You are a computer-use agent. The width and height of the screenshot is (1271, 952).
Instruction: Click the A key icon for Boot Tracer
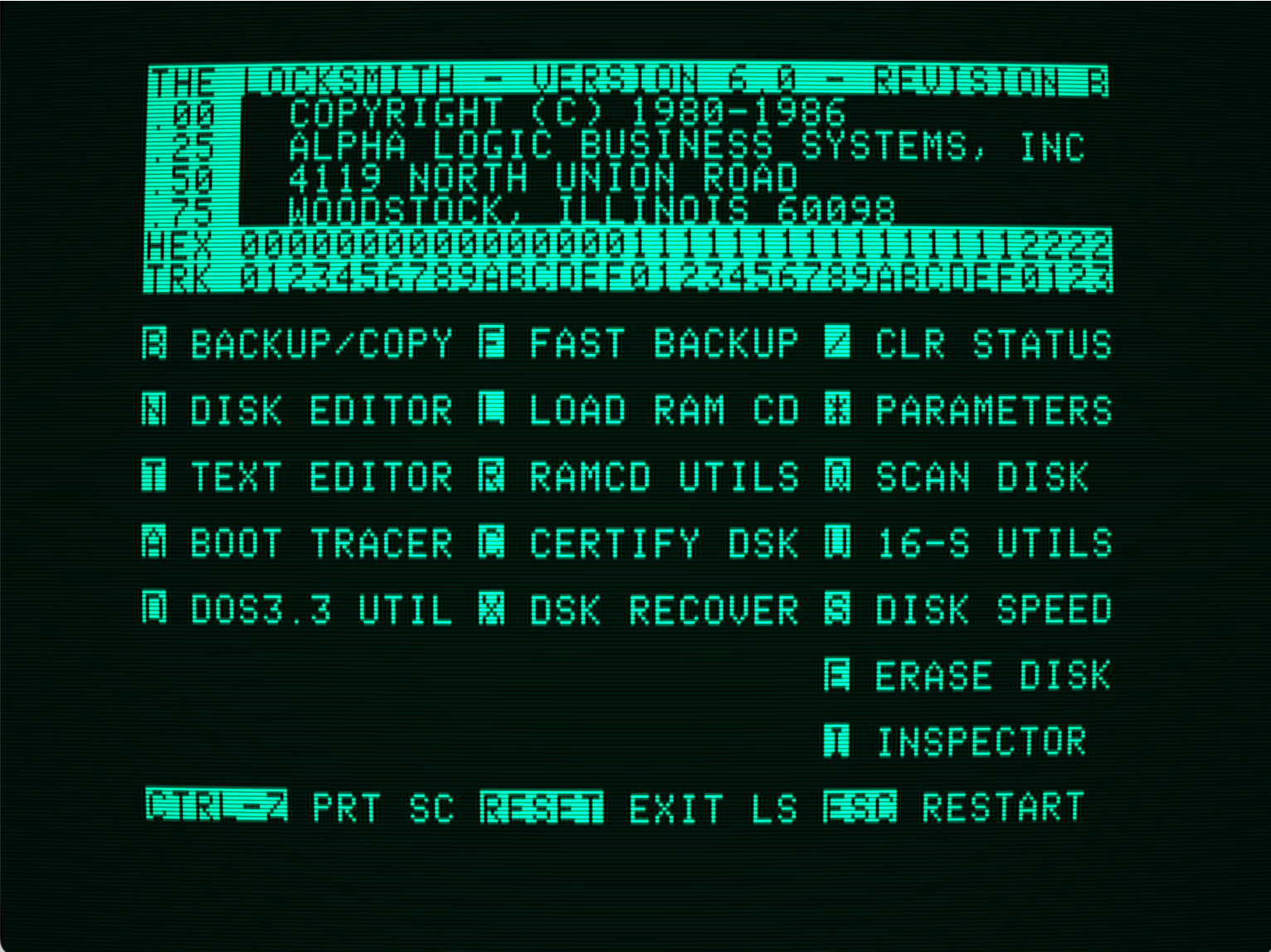(x=154, y=543)
